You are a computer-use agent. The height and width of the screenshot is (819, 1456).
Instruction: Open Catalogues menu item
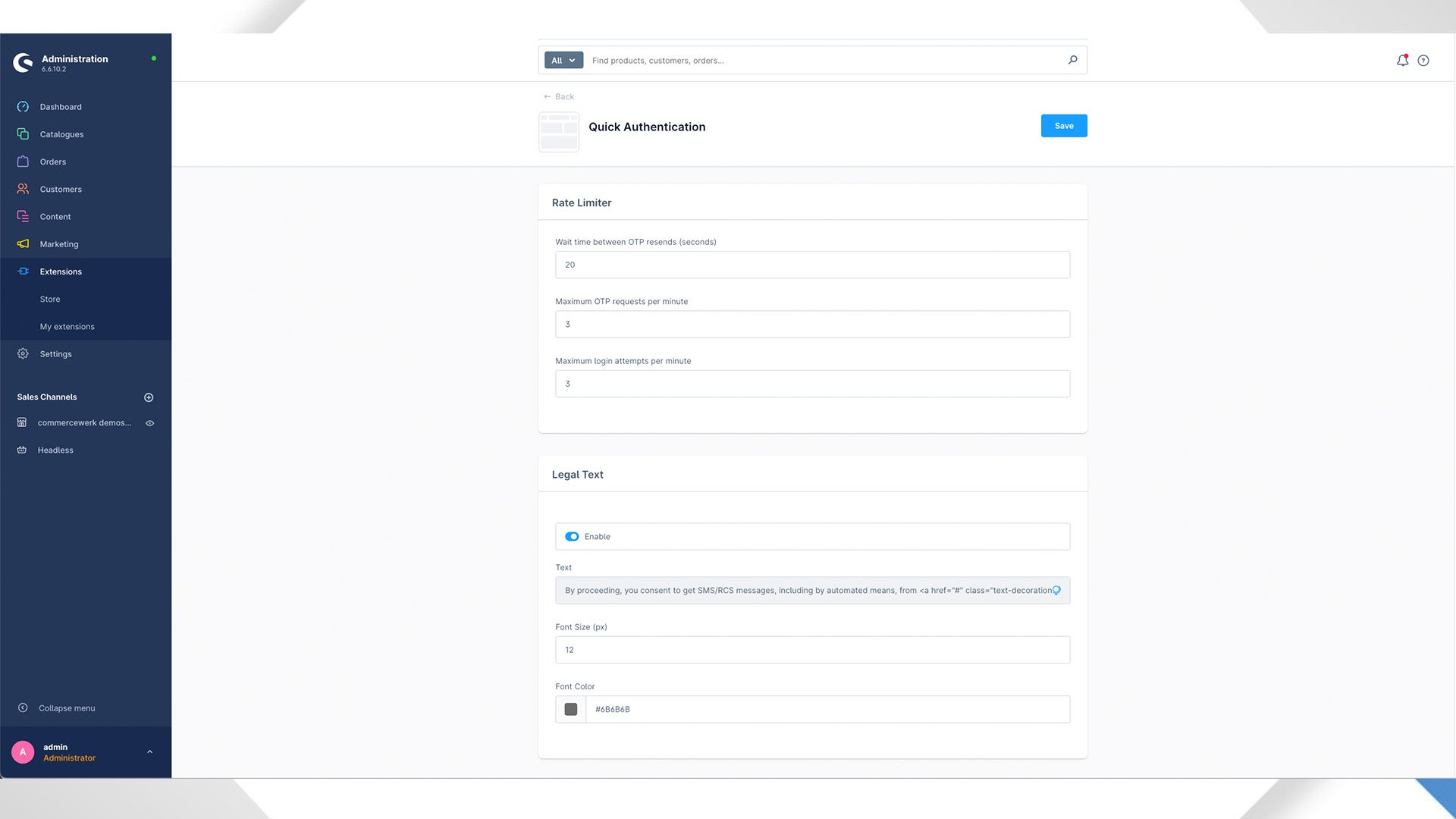click(x=61, y=134)
